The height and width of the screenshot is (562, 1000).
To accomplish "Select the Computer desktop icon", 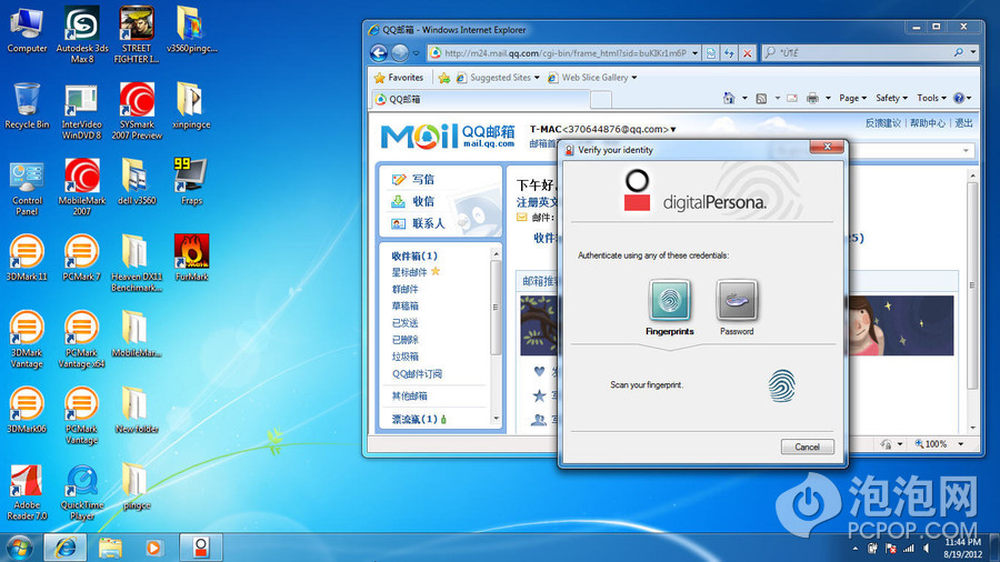I will click(27, 30).
